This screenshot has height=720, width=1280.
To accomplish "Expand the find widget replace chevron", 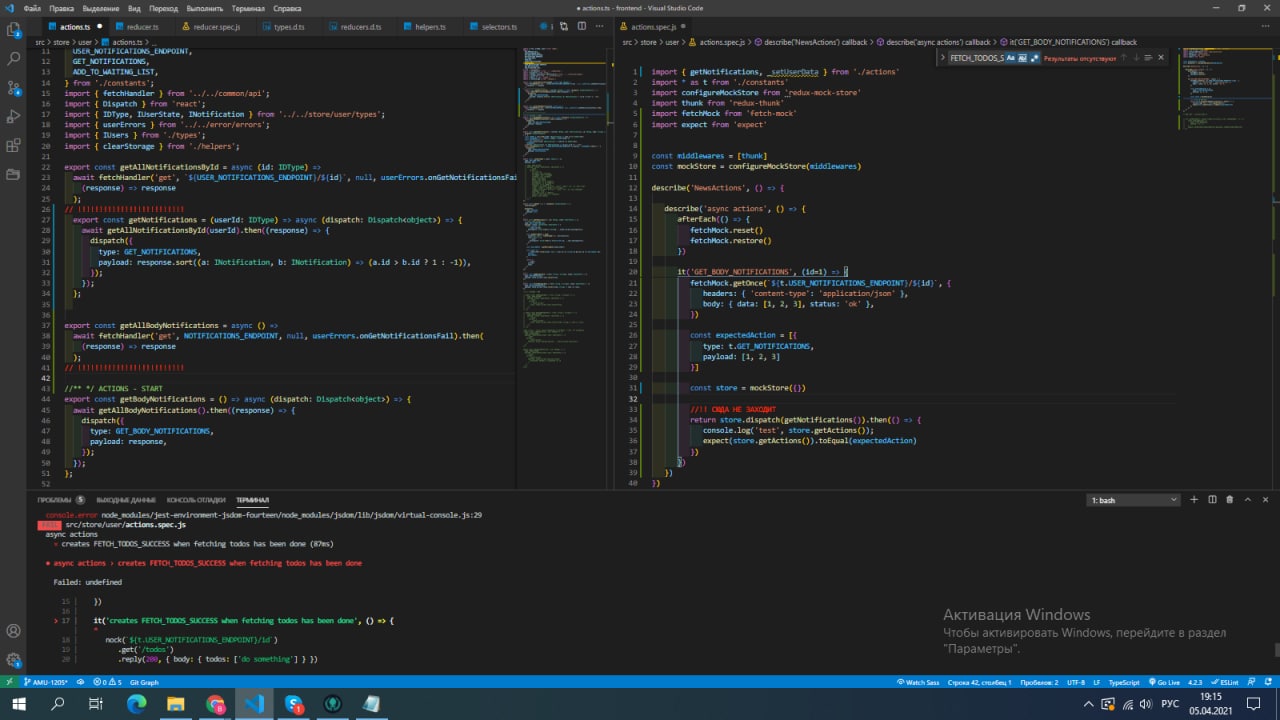I will pos(943,58).
